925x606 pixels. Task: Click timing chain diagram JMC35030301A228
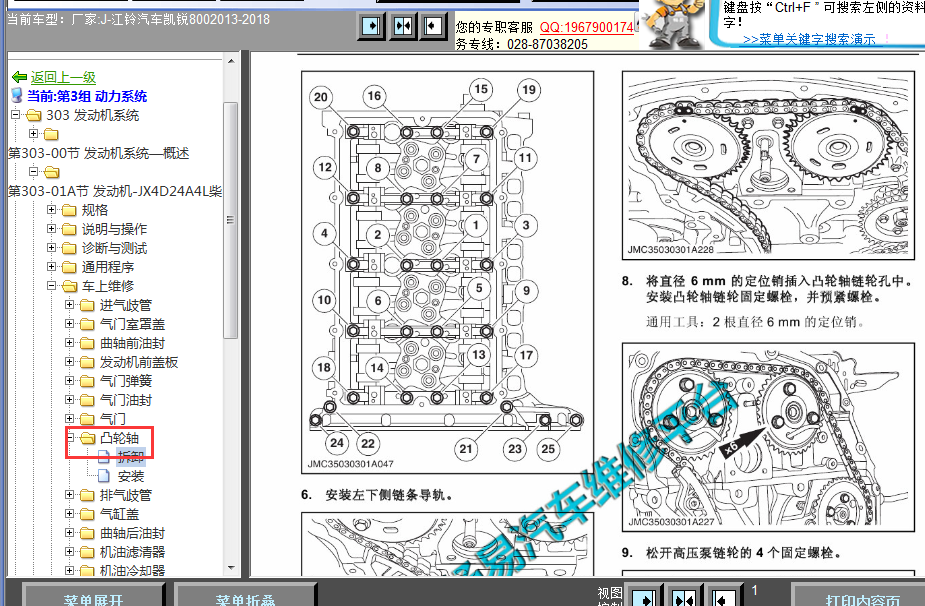[768, 165]
